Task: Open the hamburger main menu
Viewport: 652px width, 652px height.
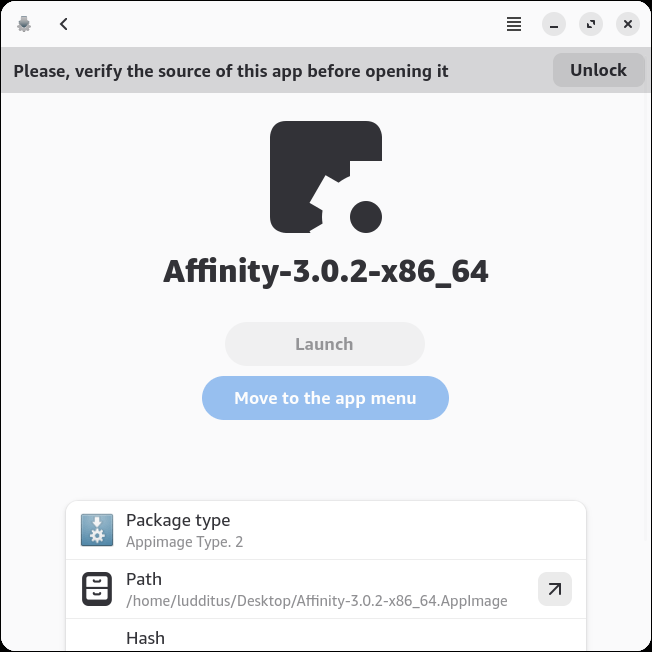Action: pyautogui.click(x=514, y=24)
